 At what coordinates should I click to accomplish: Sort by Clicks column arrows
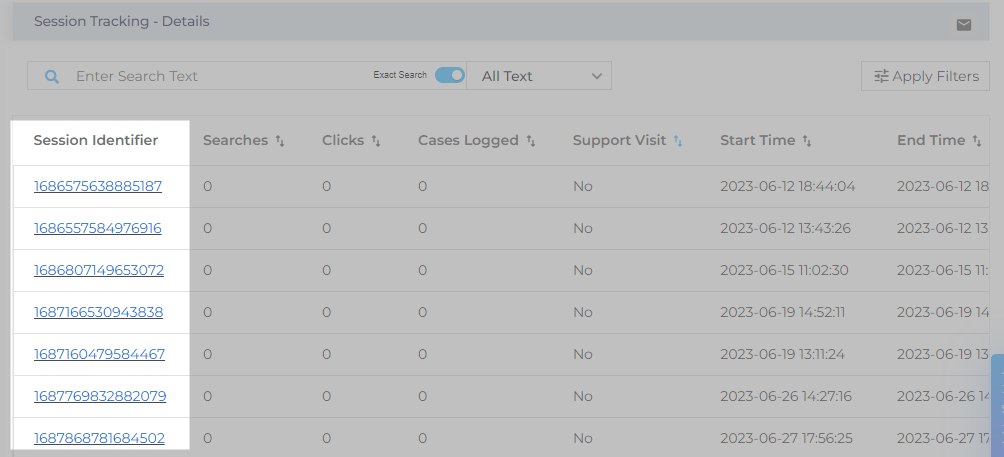(x=376, y=141)
